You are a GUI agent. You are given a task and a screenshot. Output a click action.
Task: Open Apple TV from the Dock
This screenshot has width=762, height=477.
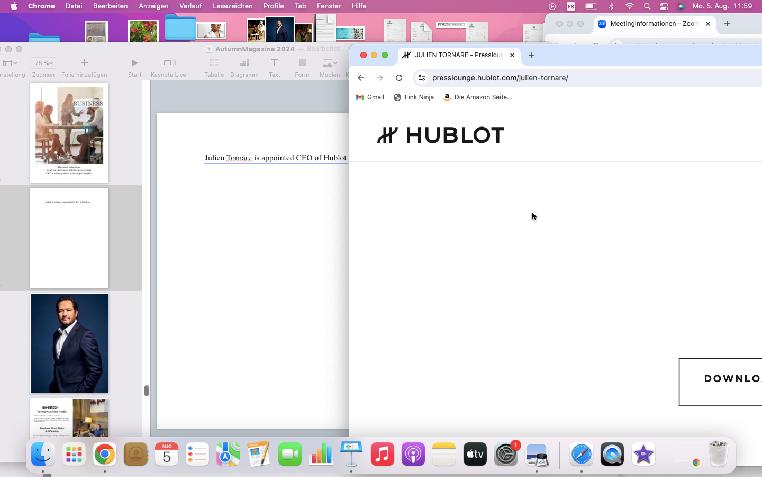pyautogui.click(x=475, y=455)
